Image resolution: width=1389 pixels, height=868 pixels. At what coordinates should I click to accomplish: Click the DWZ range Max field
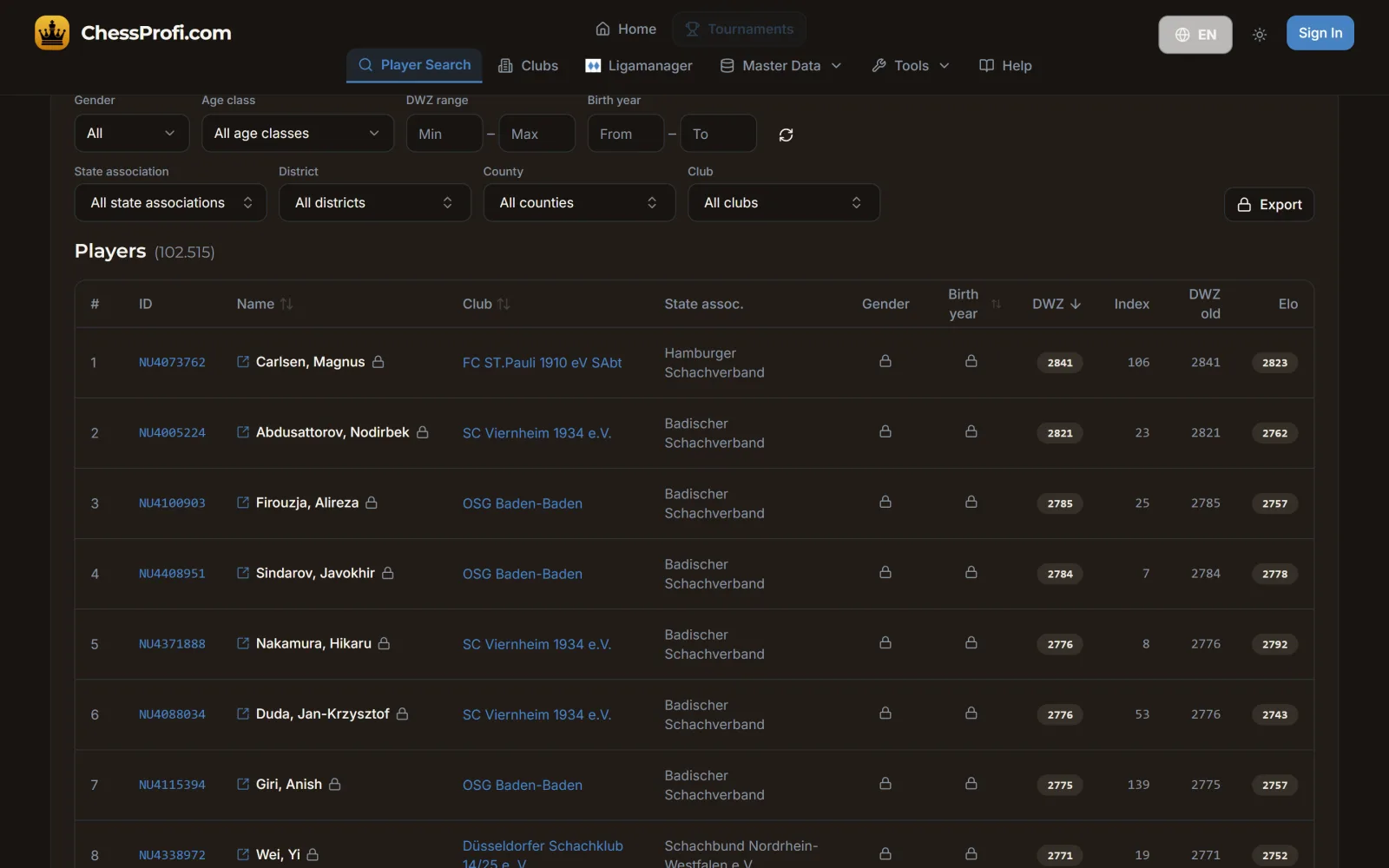point(537,134)
